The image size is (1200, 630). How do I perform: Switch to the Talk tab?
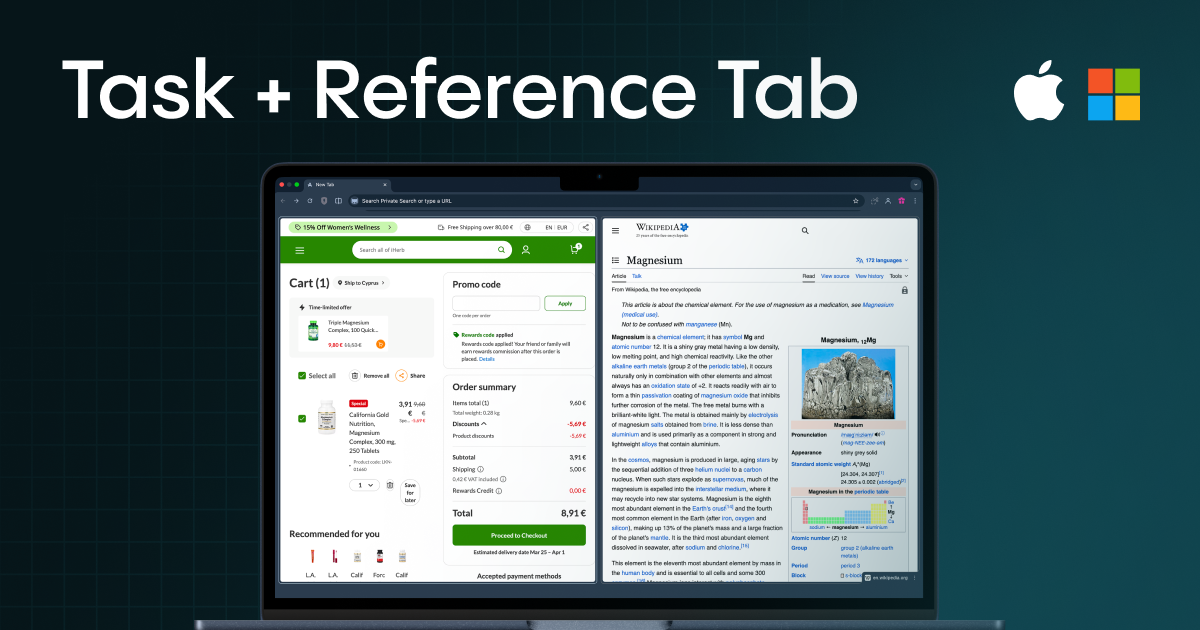pos(636,276)
